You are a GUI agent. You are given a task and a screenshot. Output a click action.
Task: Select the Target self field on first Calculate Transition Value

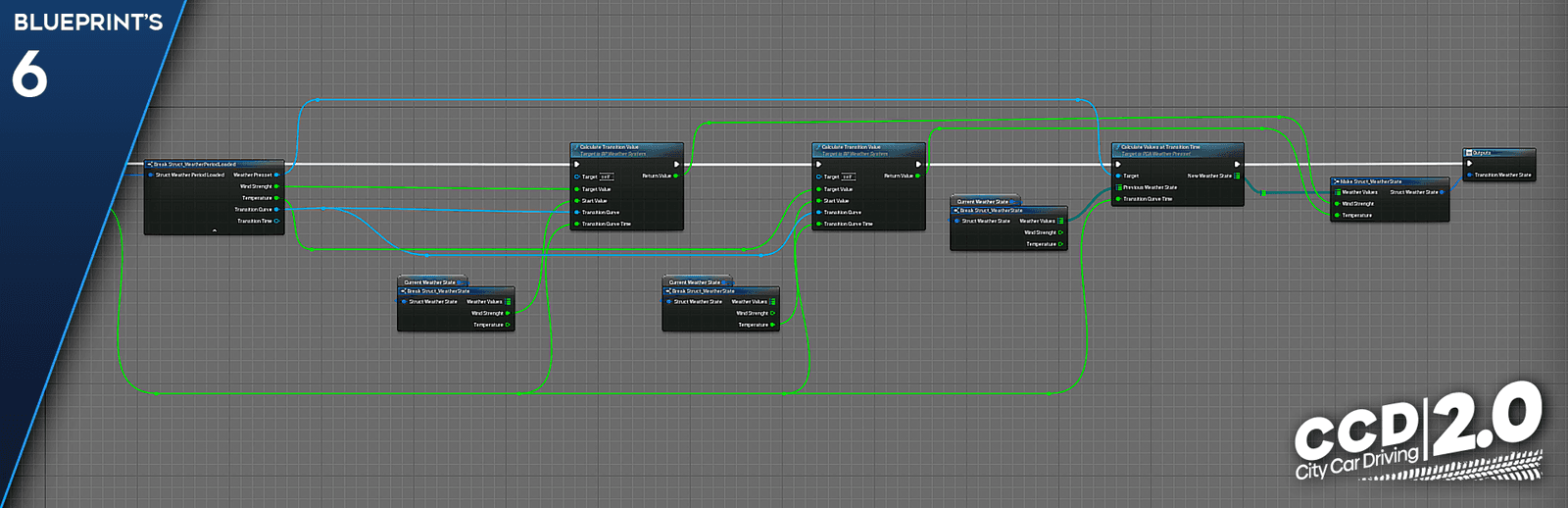point(606,177)
